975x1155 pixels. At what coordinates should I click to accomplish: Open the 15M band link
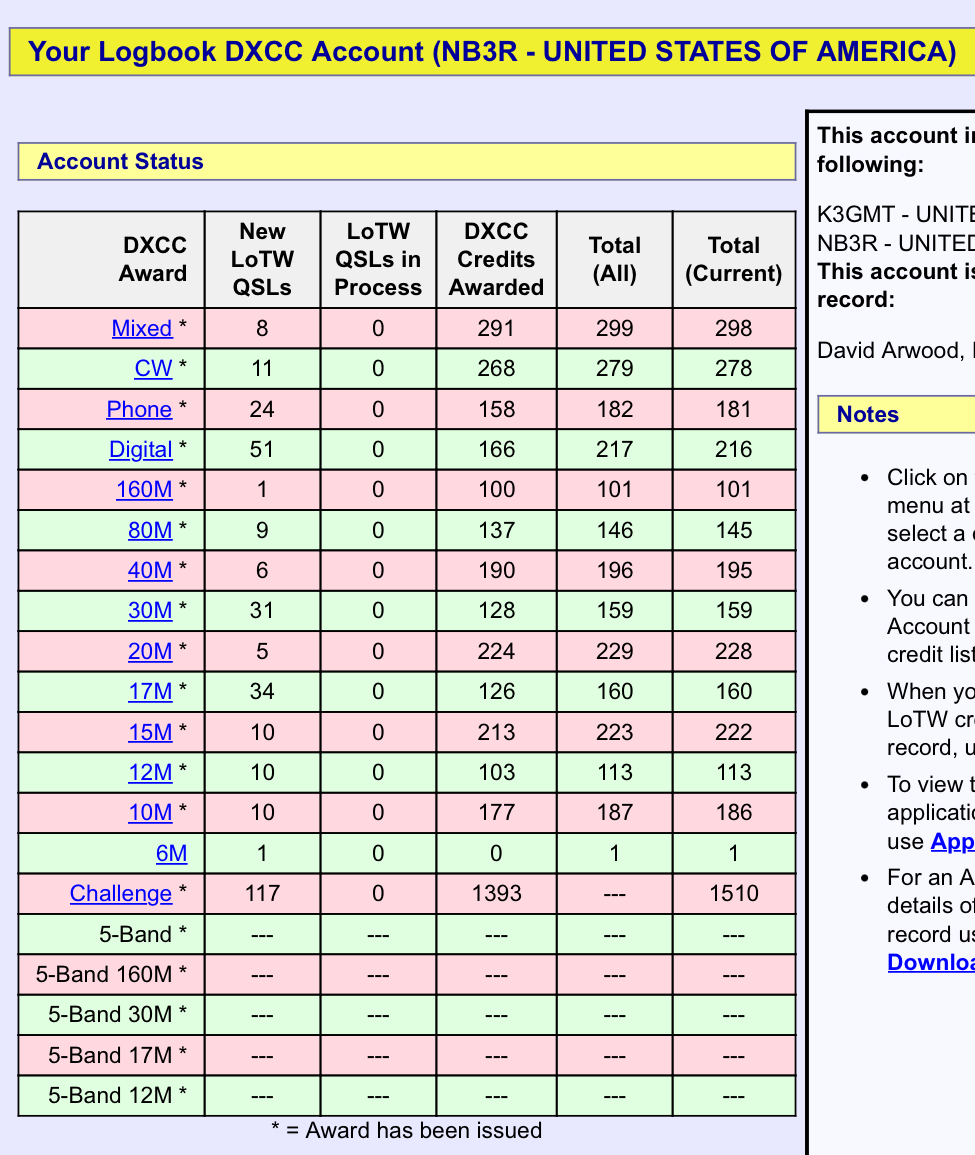click(x=150, y=733)
